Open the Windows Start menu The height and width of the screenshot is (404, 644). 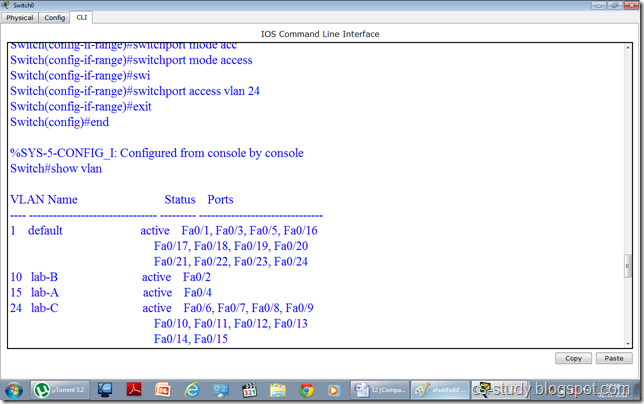(x=14, y=390)
